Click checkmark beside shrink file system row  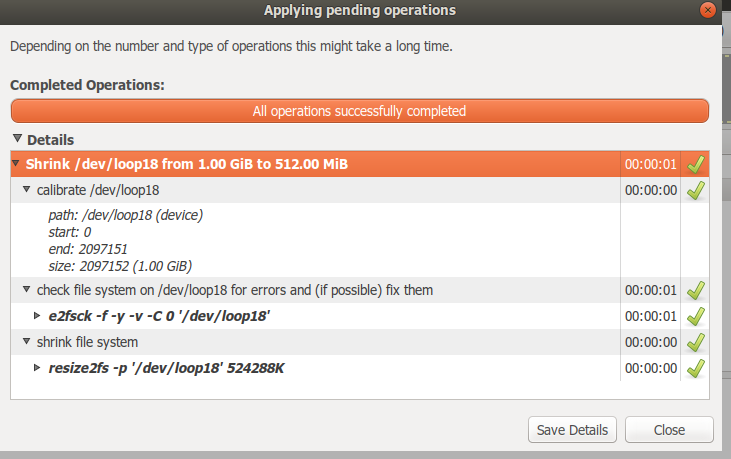tap(696, 343)
